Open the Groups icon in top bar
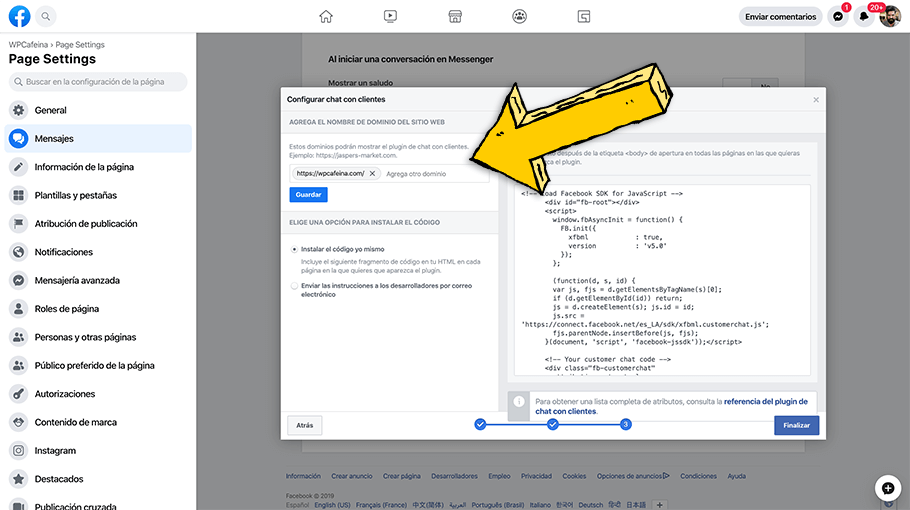Viewport: 910px width, 510px height. point(519,16)
